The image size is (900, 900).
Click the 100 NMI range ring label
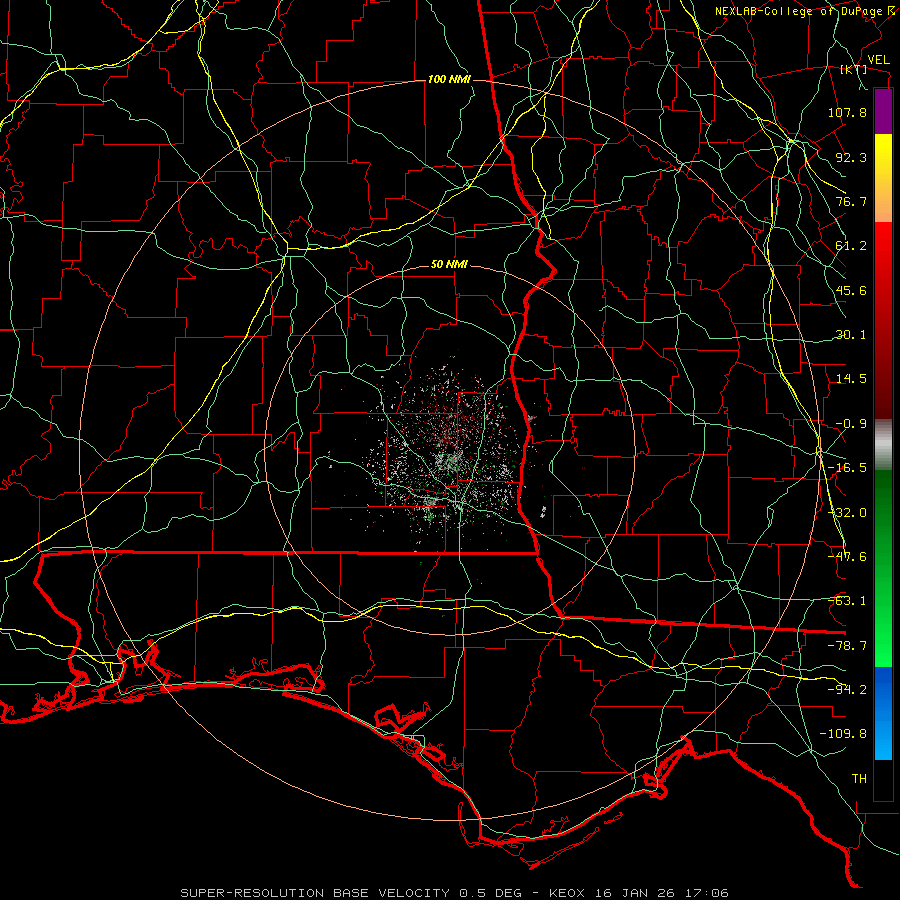449,79
